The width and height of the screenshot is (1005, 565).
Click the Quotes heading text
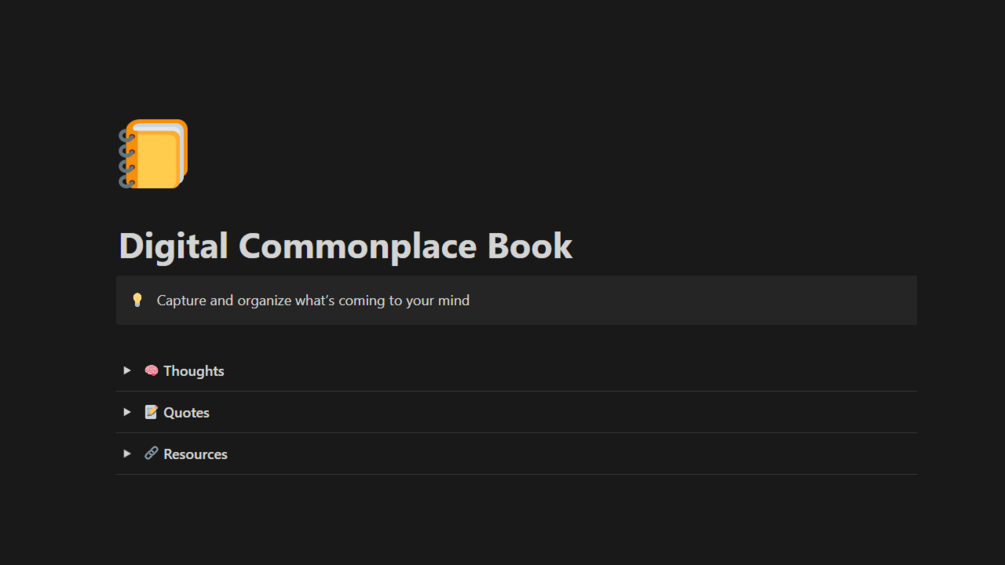coord(187,412)
